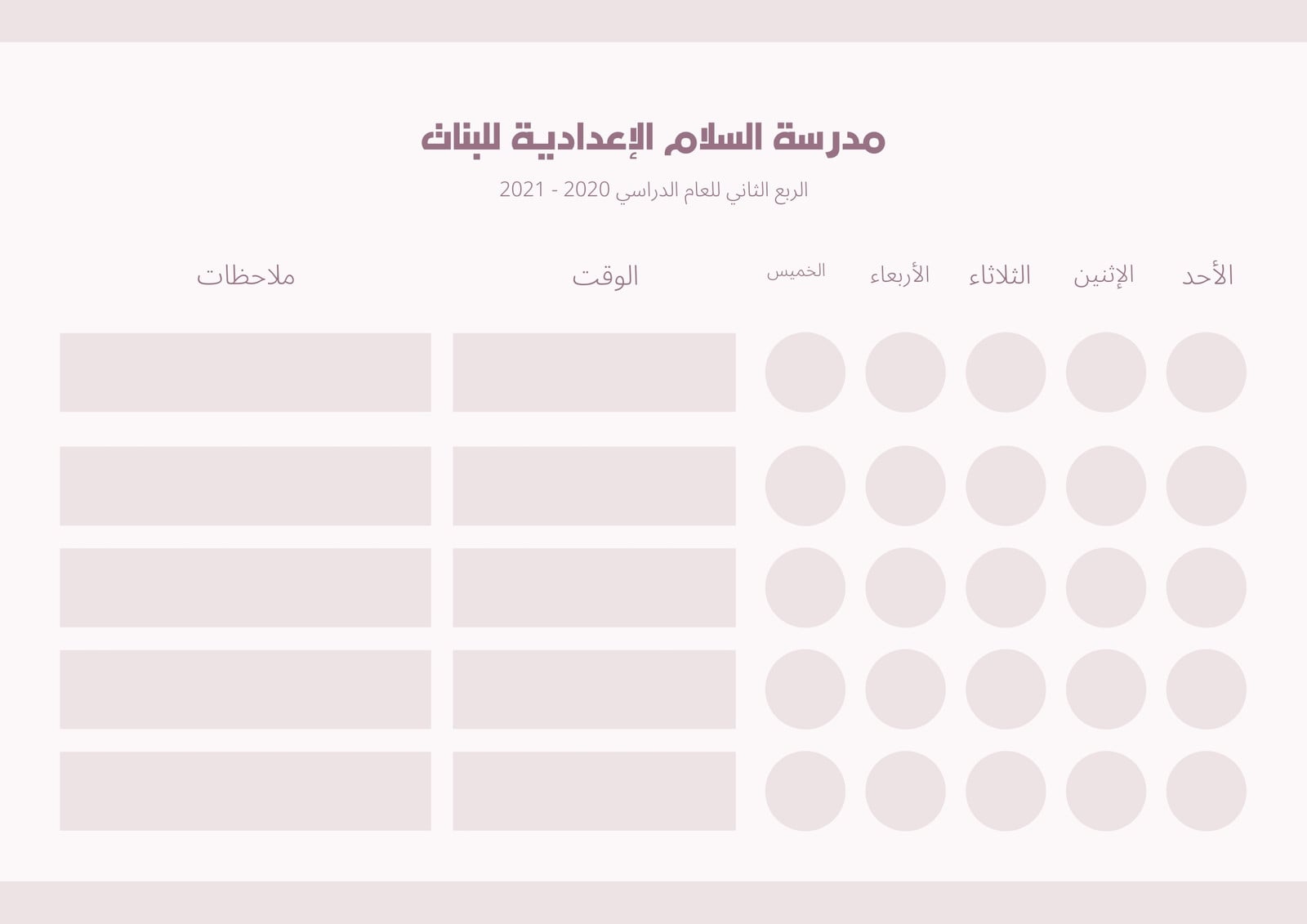Click the ملاحظات column header
Image resolution: width=1307 pixels, height=924 pixels.
click(x=245, y=276)
